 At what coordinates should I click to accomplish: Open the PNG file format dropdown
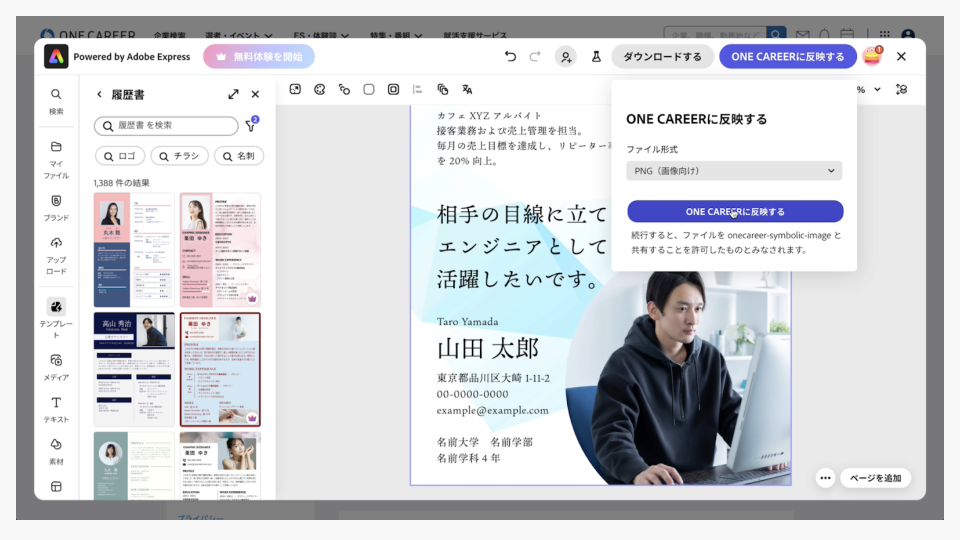pyautogui.click(x=734, y=171)
